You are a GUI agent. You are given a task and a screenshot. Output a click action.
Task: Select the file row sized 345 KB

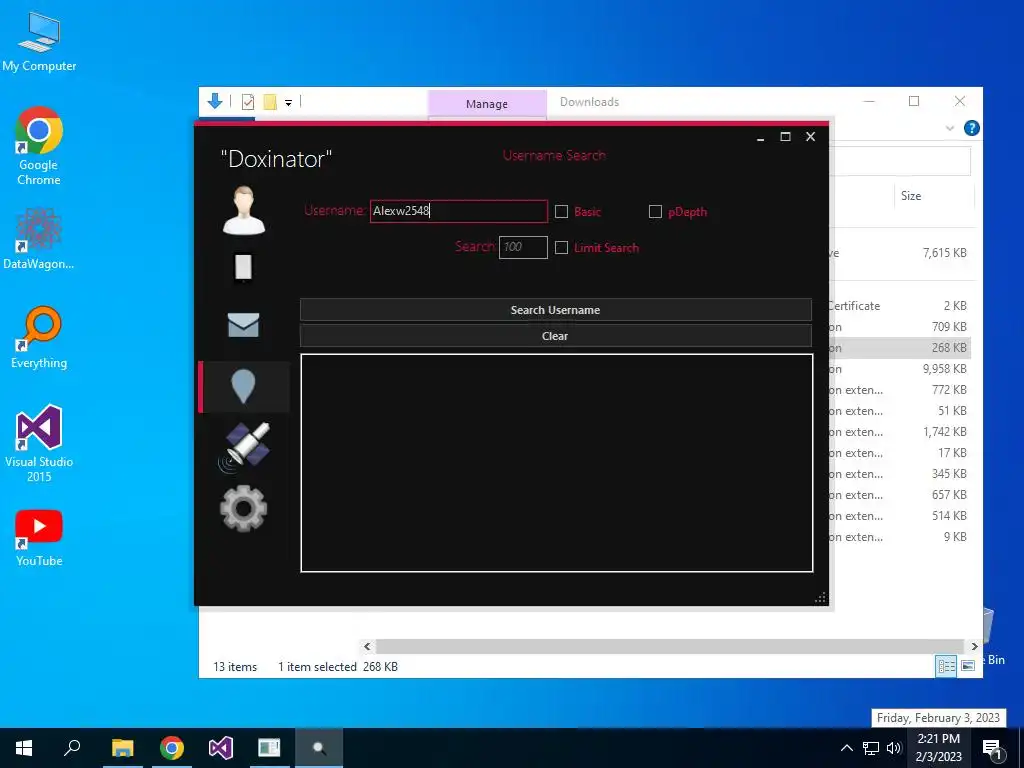coord(900,473)
